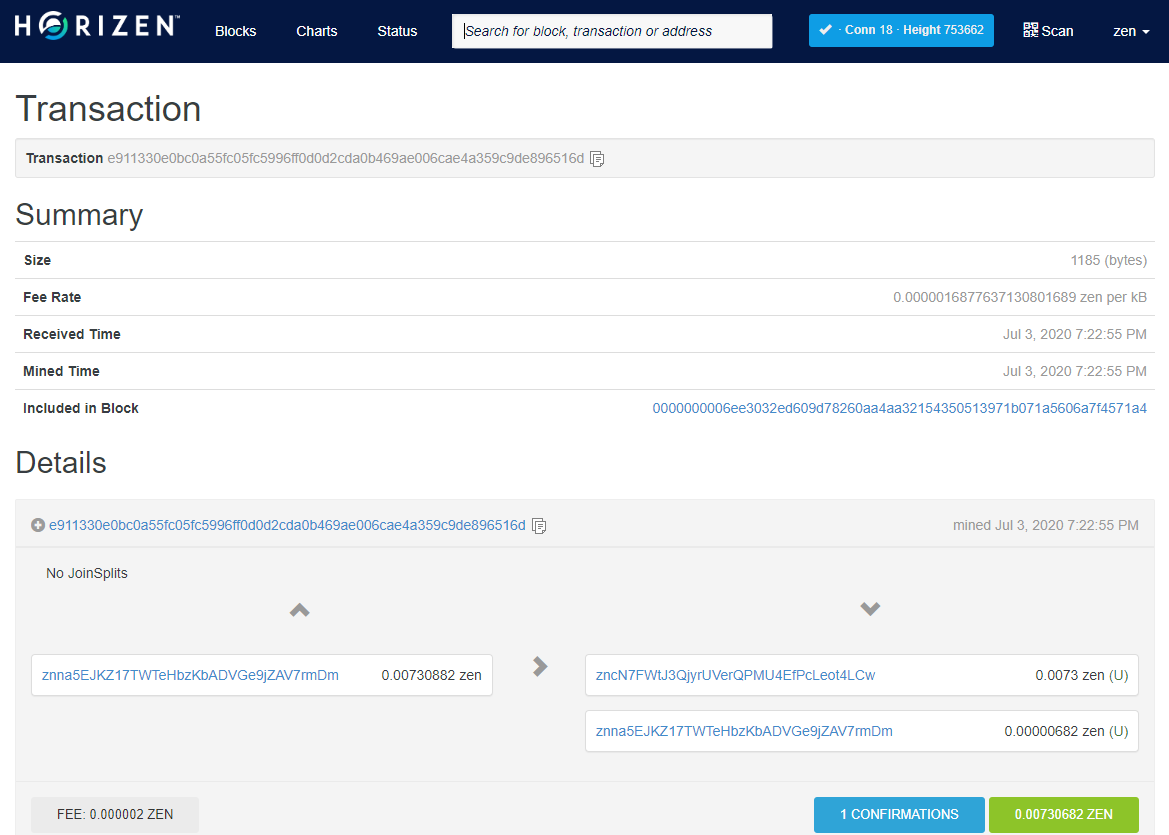Expand transaction details with plus icon

click(x=38, y=525)
